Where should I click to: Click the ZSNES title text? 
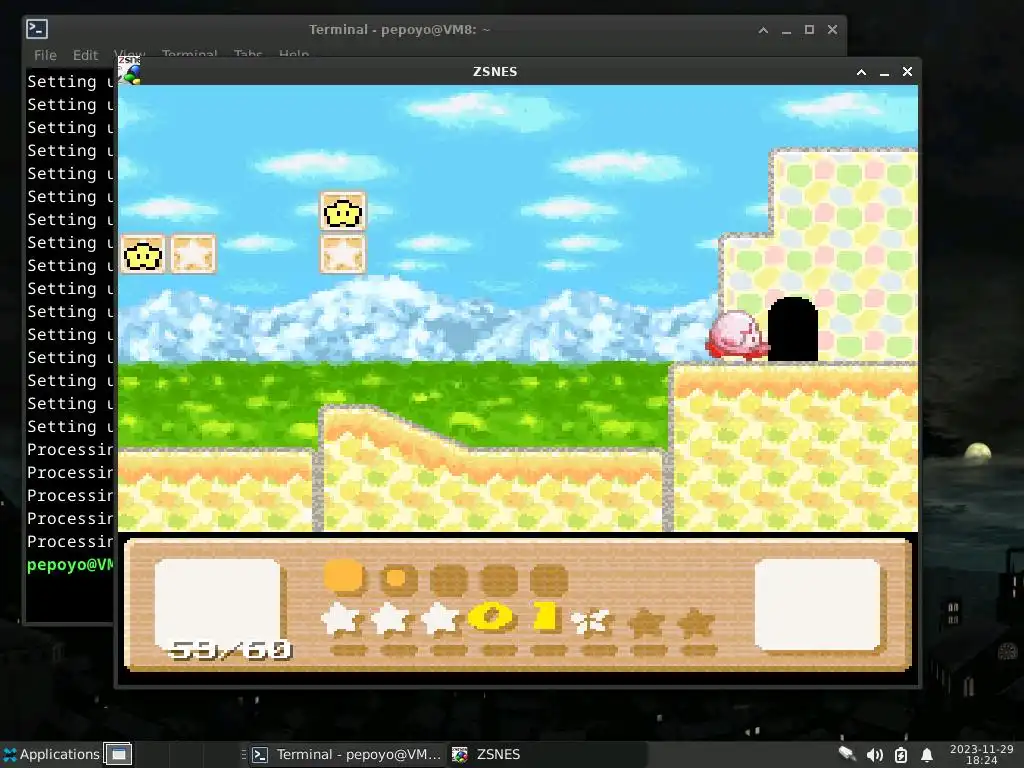(495, 72)
